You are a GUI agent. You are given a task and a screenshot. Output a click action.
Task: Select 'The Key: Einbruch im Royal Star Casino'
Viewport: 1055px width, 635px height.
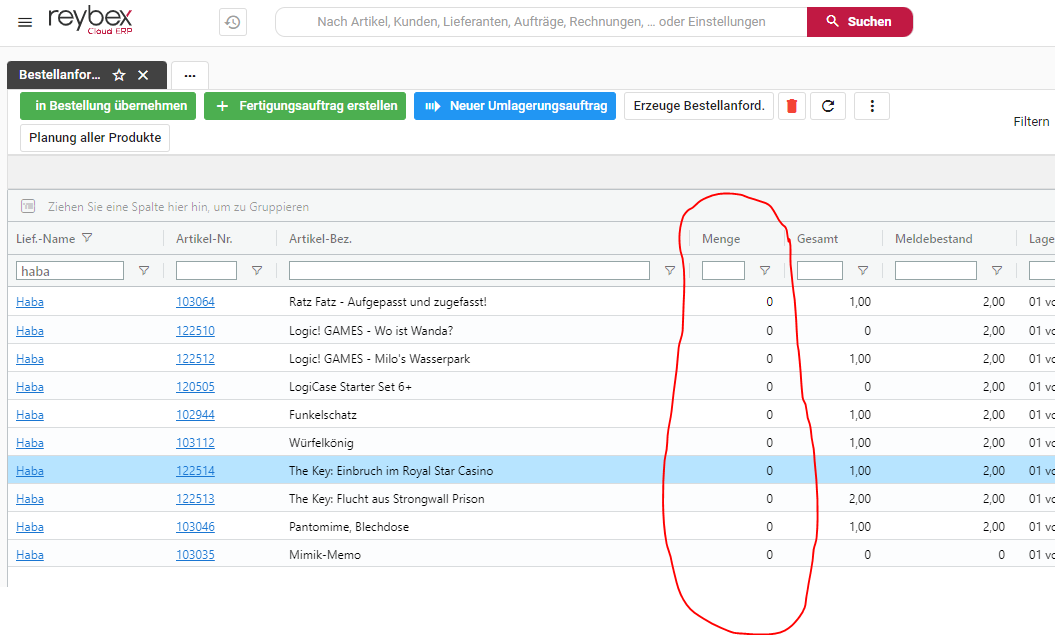pyautogui.click(x=391, y=471)
